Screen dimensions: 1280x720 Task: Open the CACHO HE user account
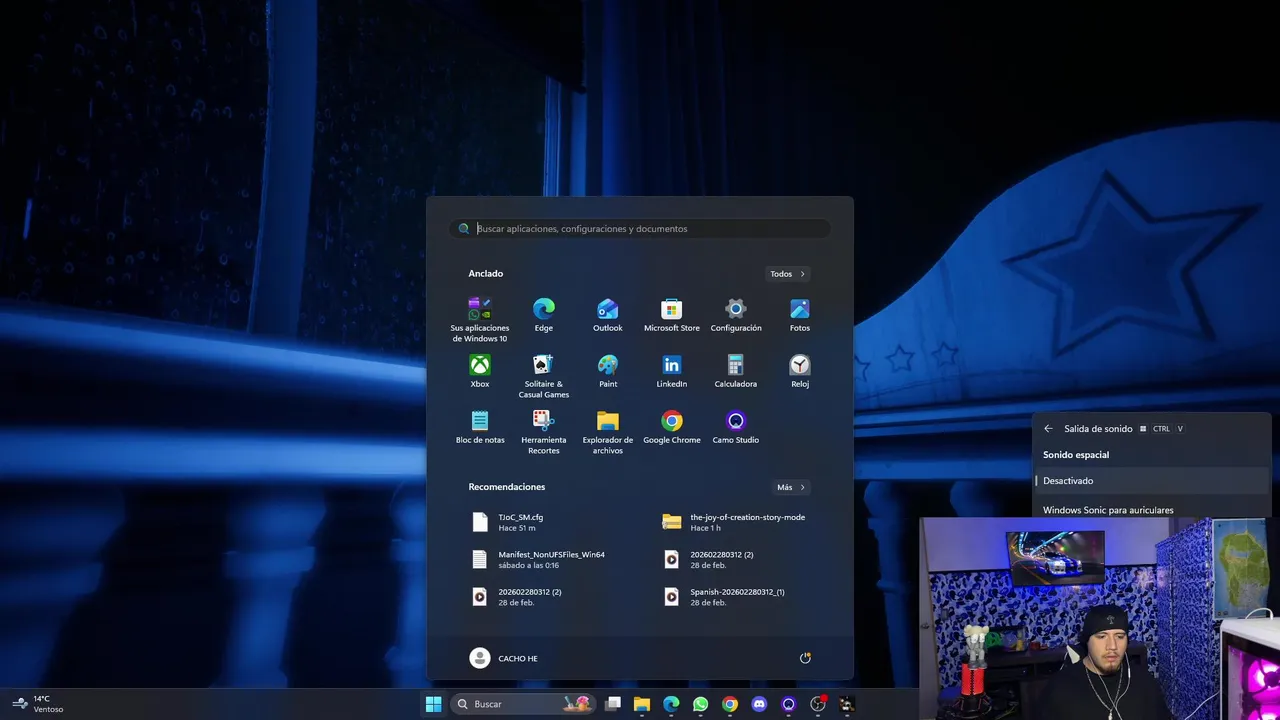[504, 658]
